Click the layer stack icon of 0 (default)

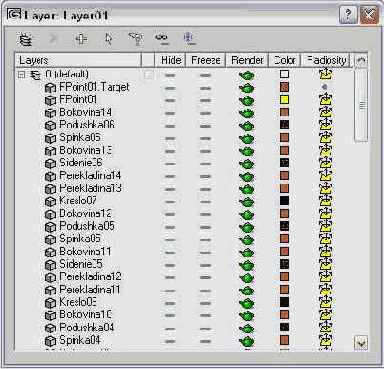click(x=35, y=75)
